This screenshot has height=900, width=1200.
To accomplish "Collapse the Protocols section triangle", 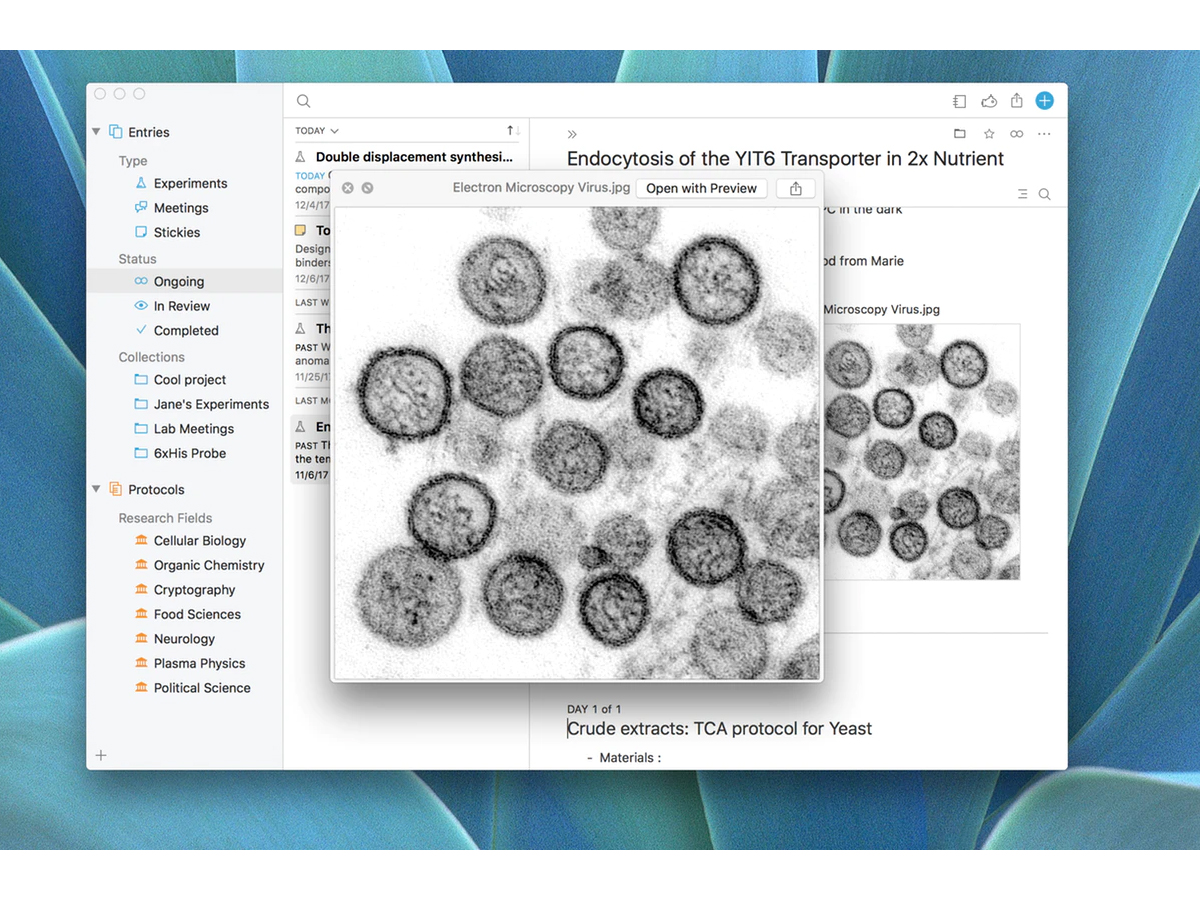I will point(97,489).
